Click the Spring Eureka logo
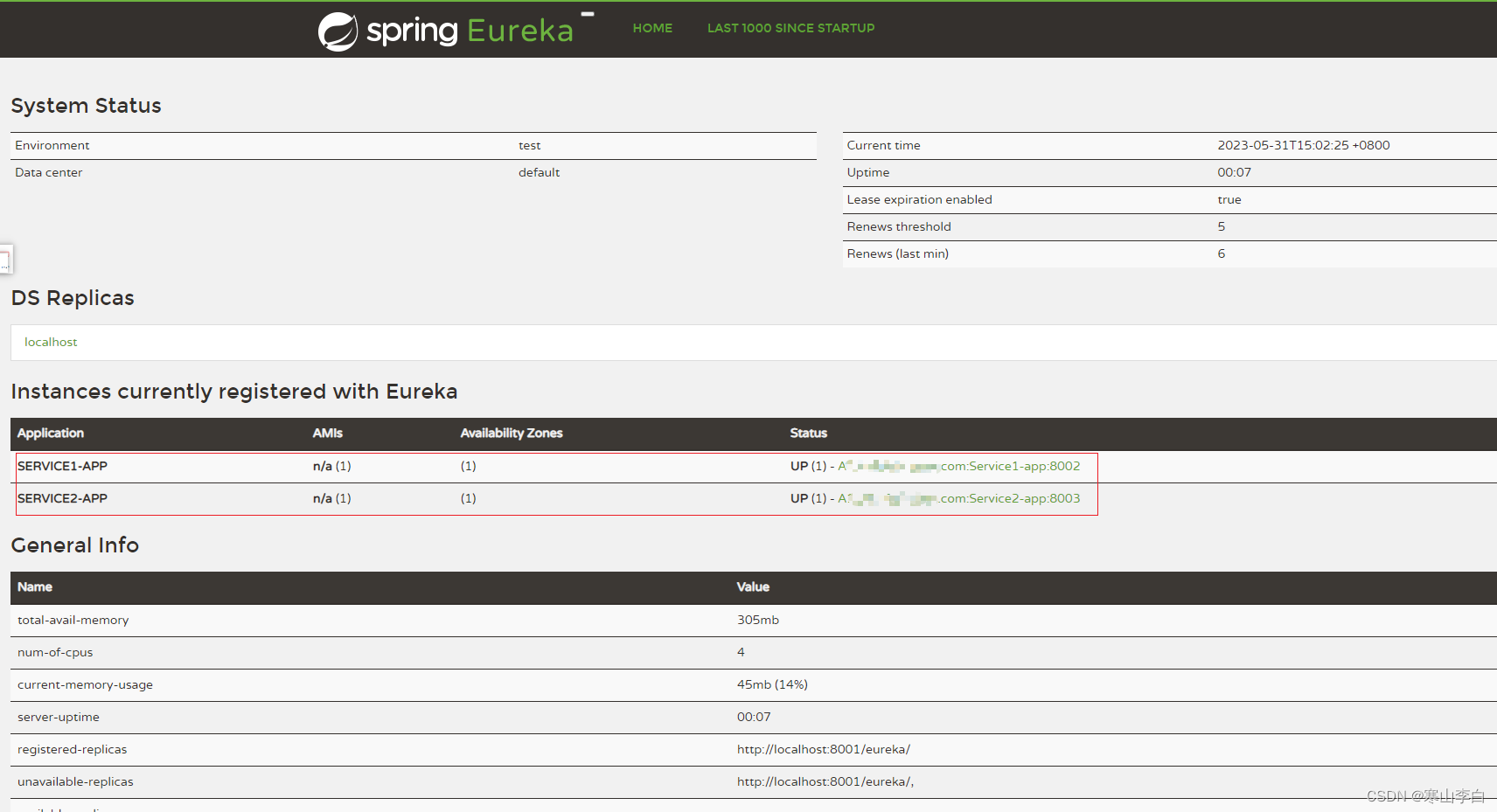Screen dimensions: 1497x812 point(446,31)
